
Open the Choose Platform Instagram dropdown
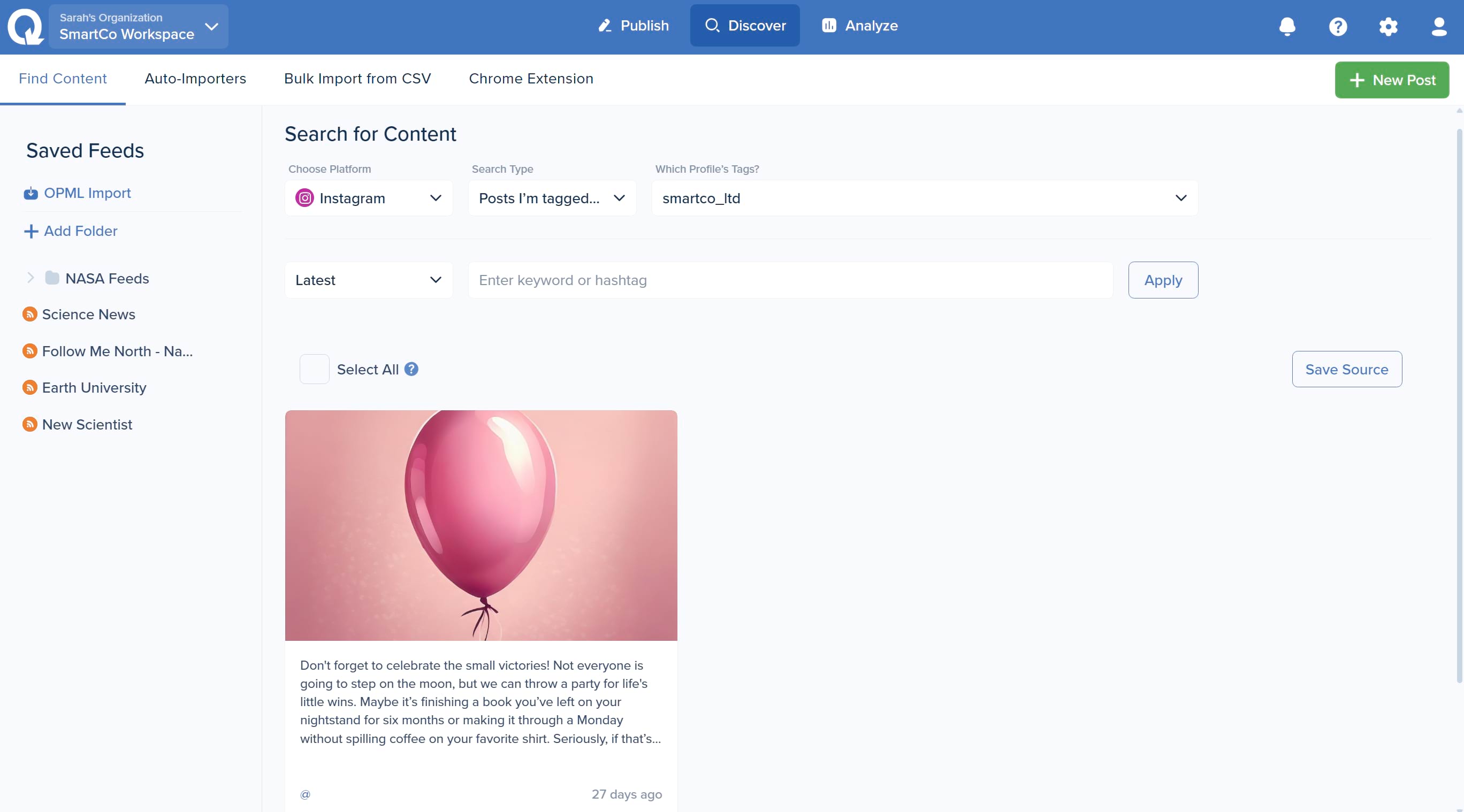368,198
